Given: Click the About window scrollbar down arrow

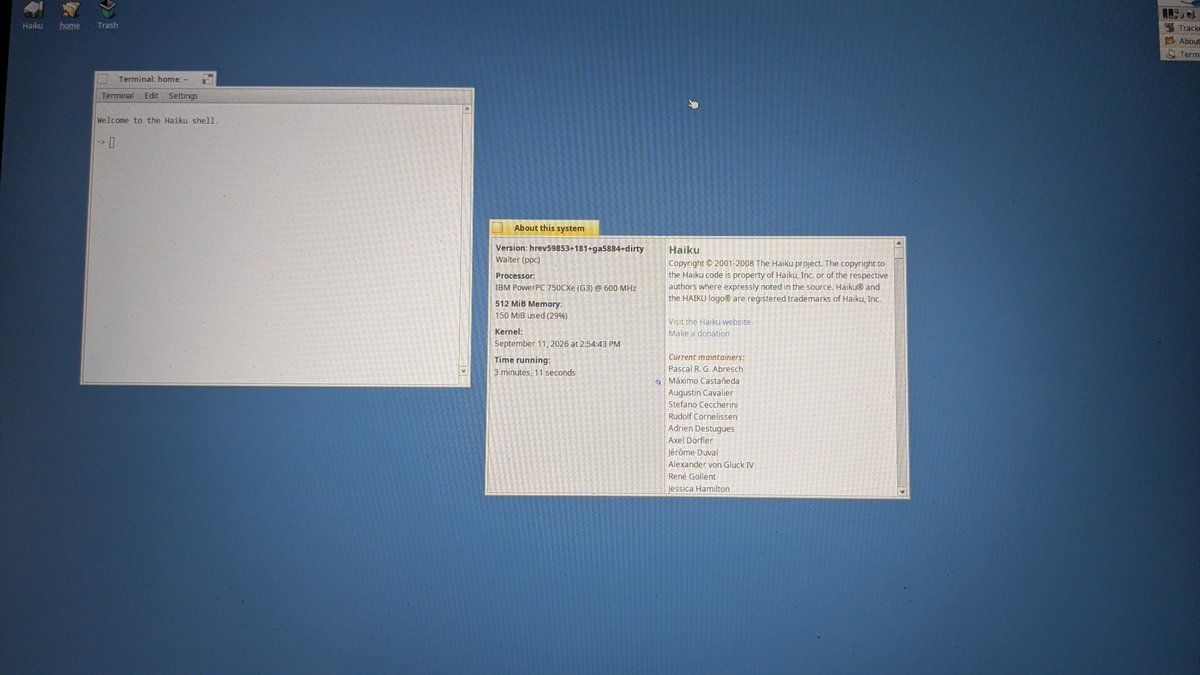Looking at the screenshot, I should pos(901,490).
